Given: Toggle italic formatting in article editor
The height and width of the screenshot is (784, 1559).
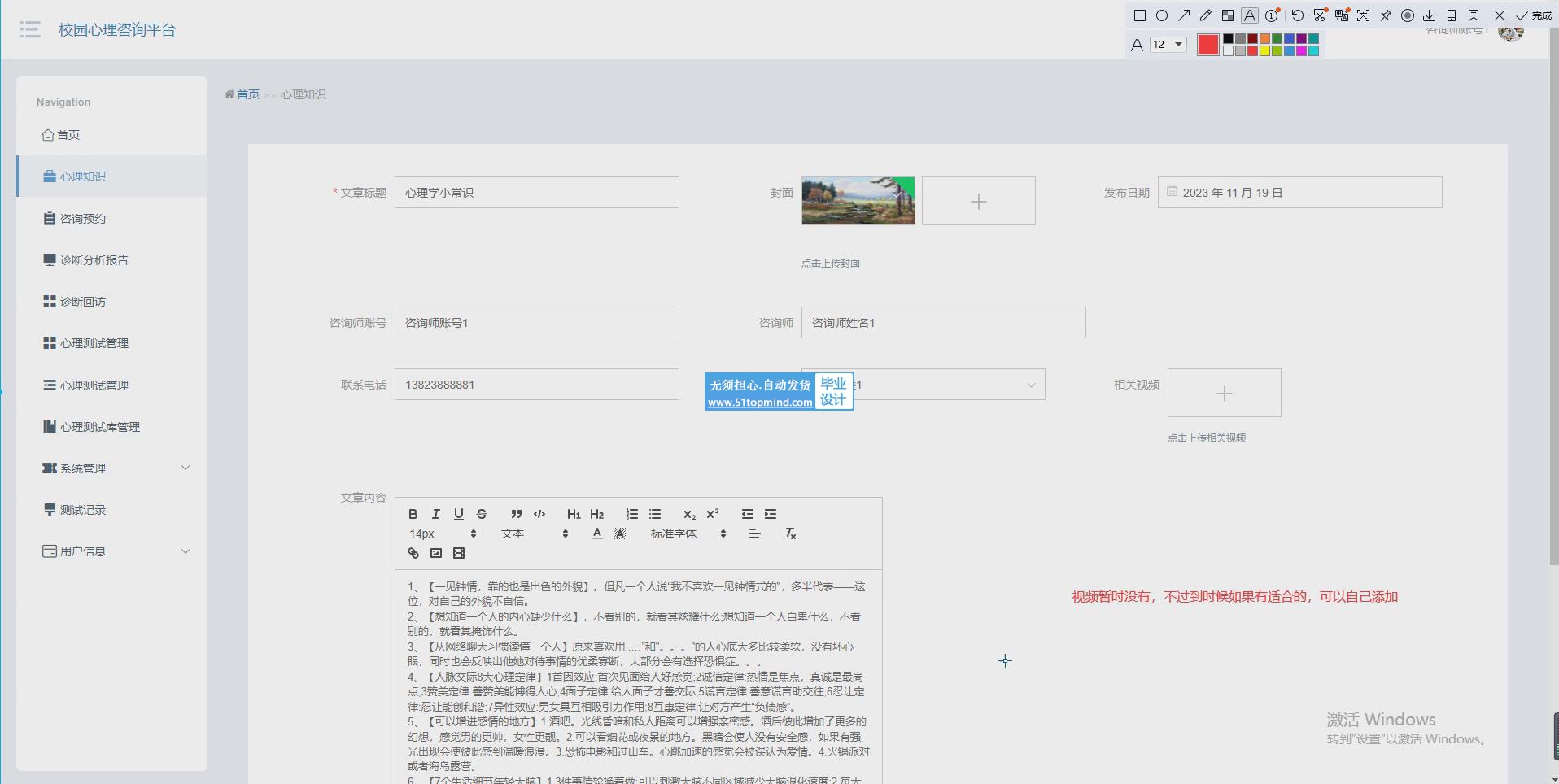Looking at the screenshot, I should (x=436, y=514).
